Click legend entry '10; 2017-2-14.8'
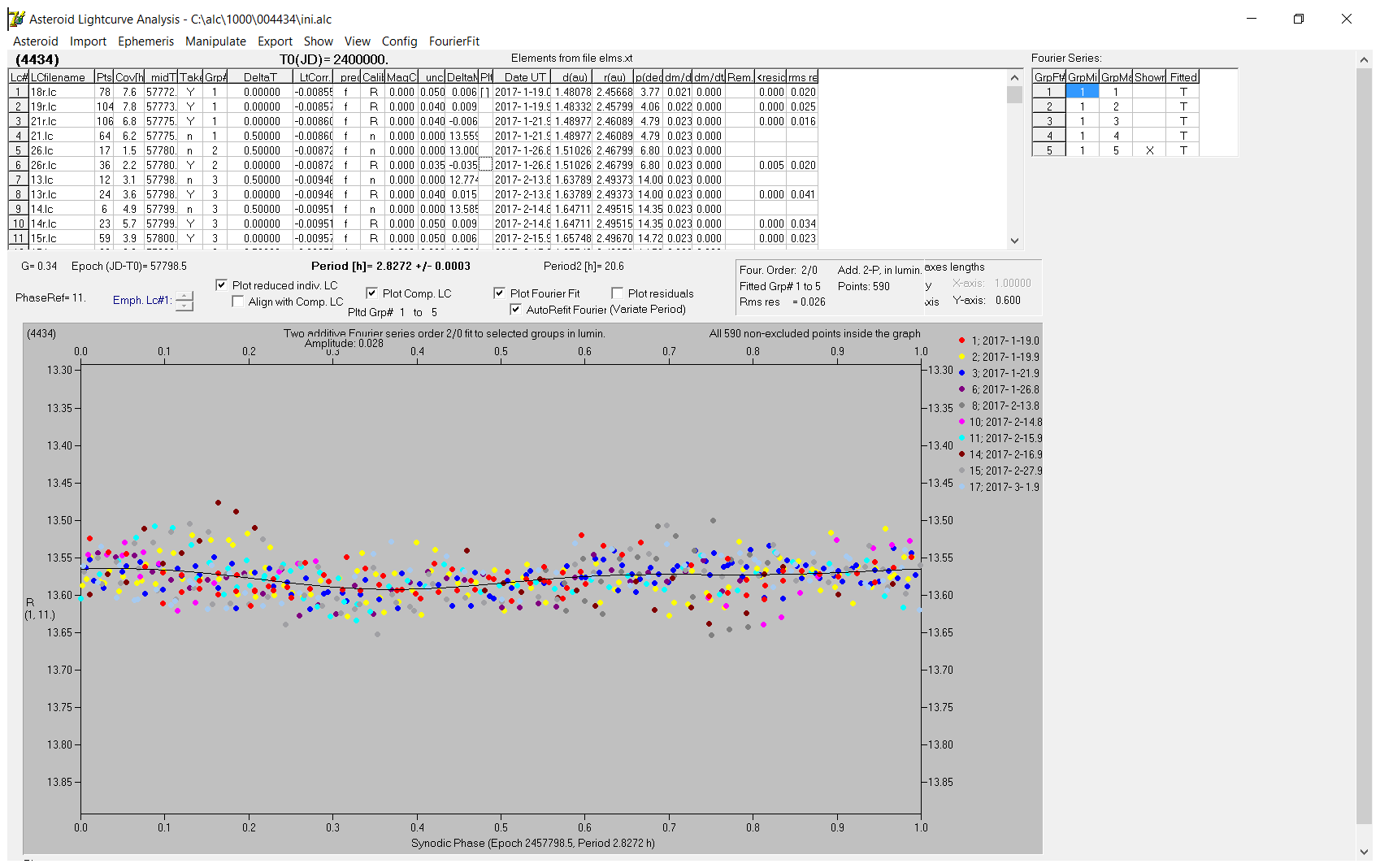The image size is (1380, 868). [1005, 422]
